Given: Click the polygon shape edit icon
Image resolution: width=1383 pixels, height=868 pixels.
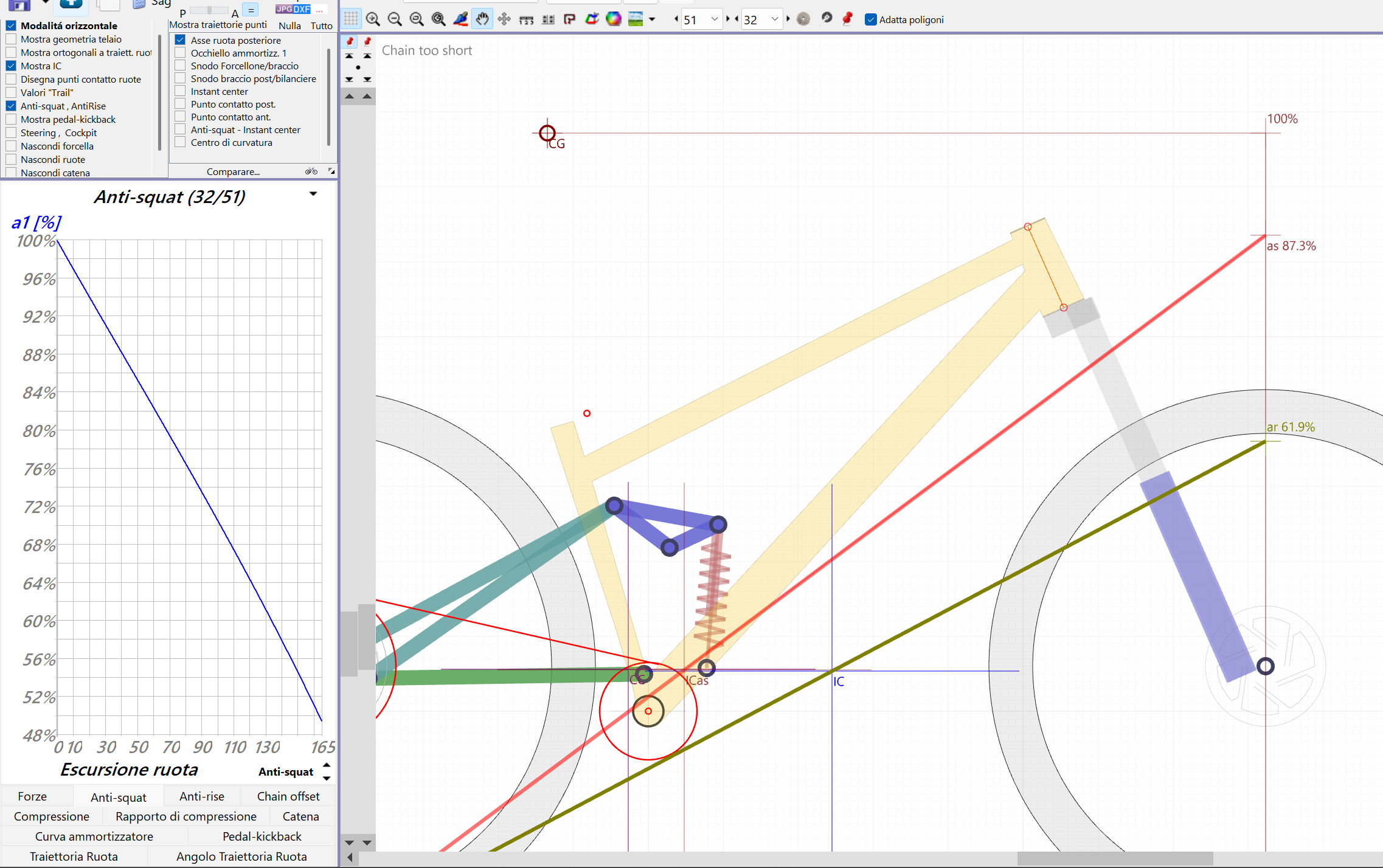Looking at the screenshot, I should pyautogui.click(x=570, y=19).
